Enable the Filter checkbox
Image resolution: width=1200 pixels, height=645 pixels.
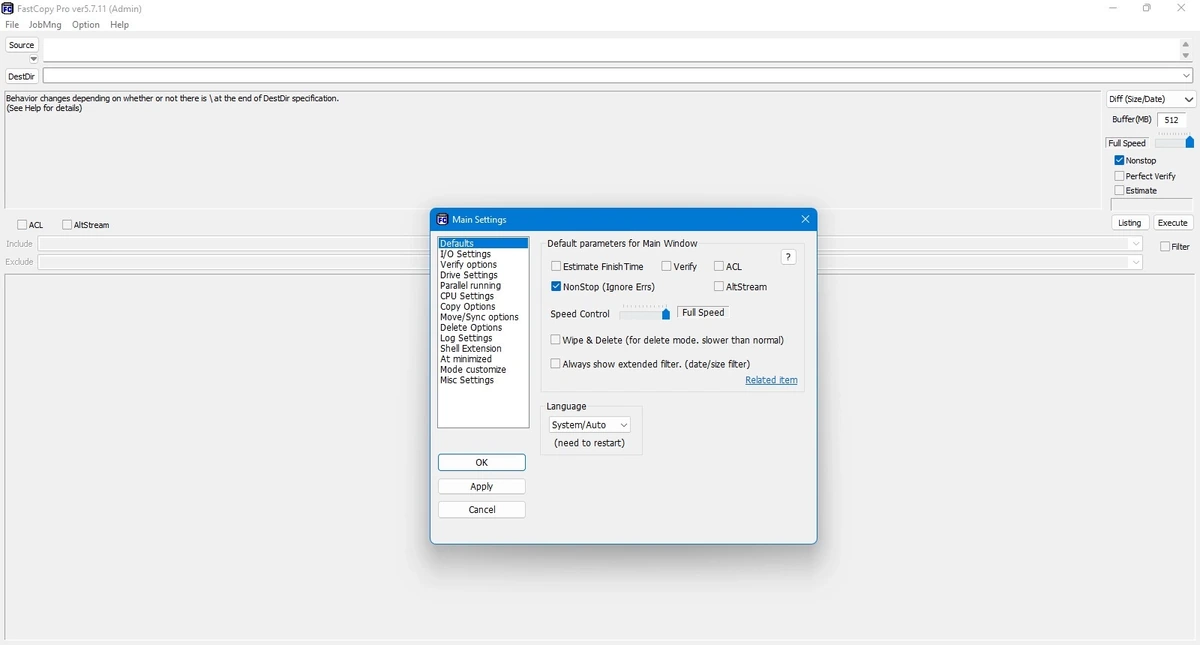[x=1165, y=246]
